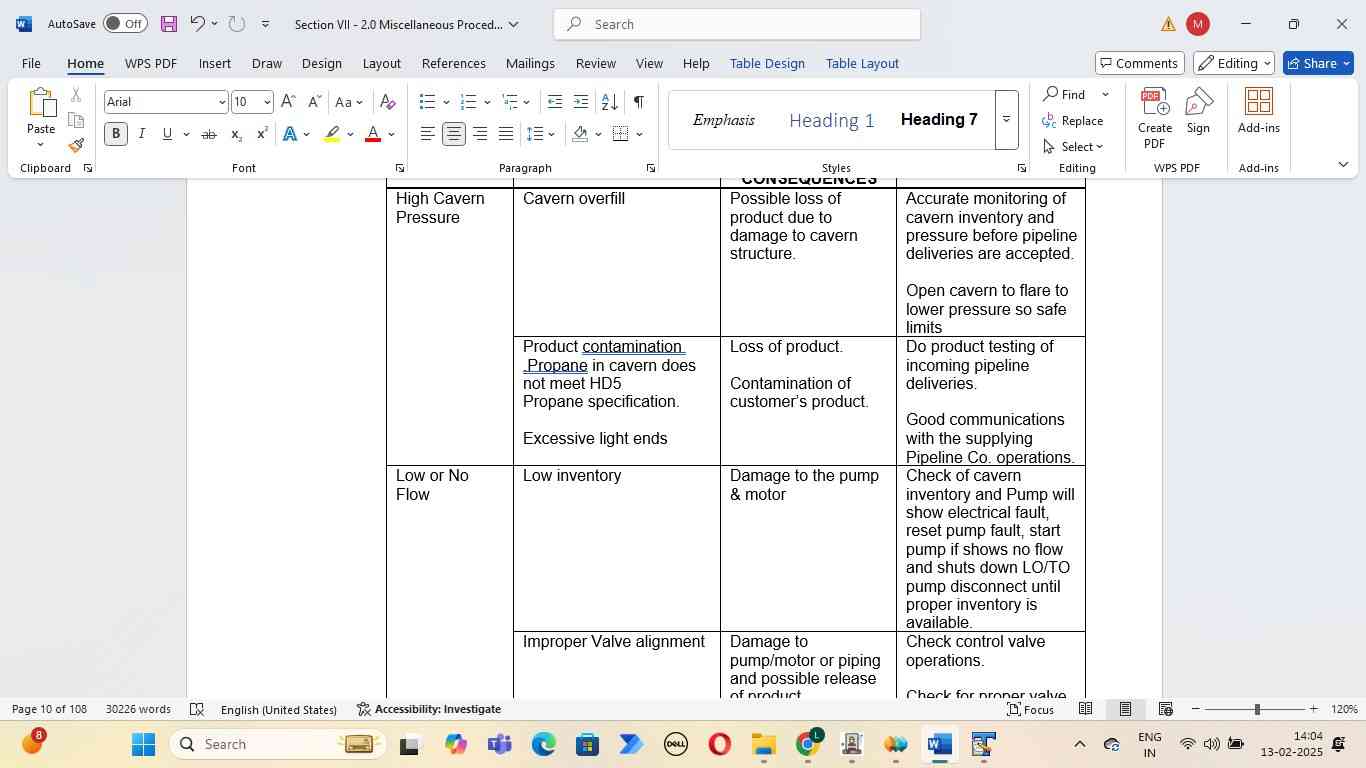The image size is (1366, 768).
Task: Click the title bar Search box
Action: (x=737, y=24)
